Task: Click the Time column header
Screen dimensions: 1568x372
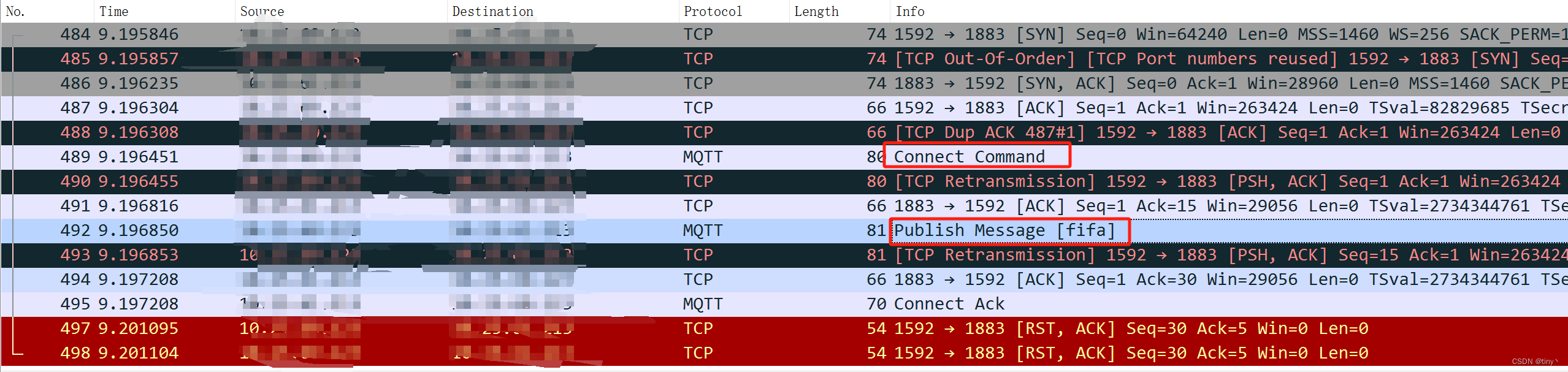Action: (x=114, y=11)
